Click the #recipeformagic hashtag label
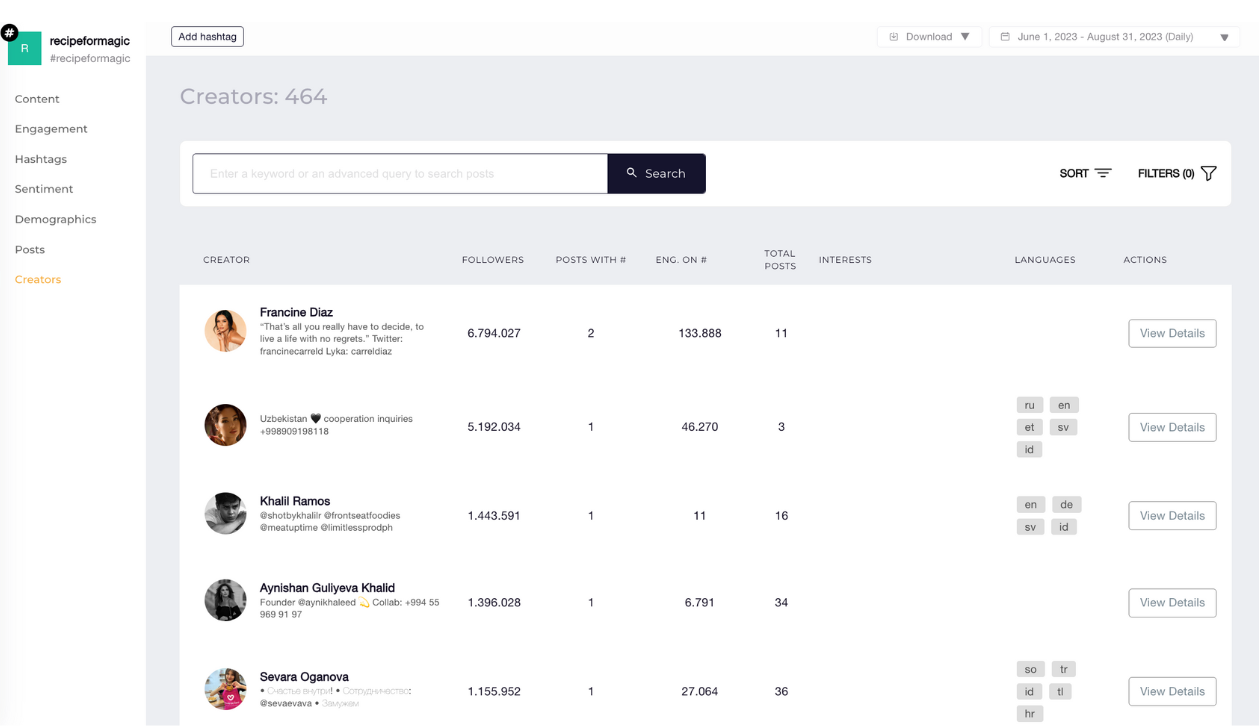 tap(90, 59)
